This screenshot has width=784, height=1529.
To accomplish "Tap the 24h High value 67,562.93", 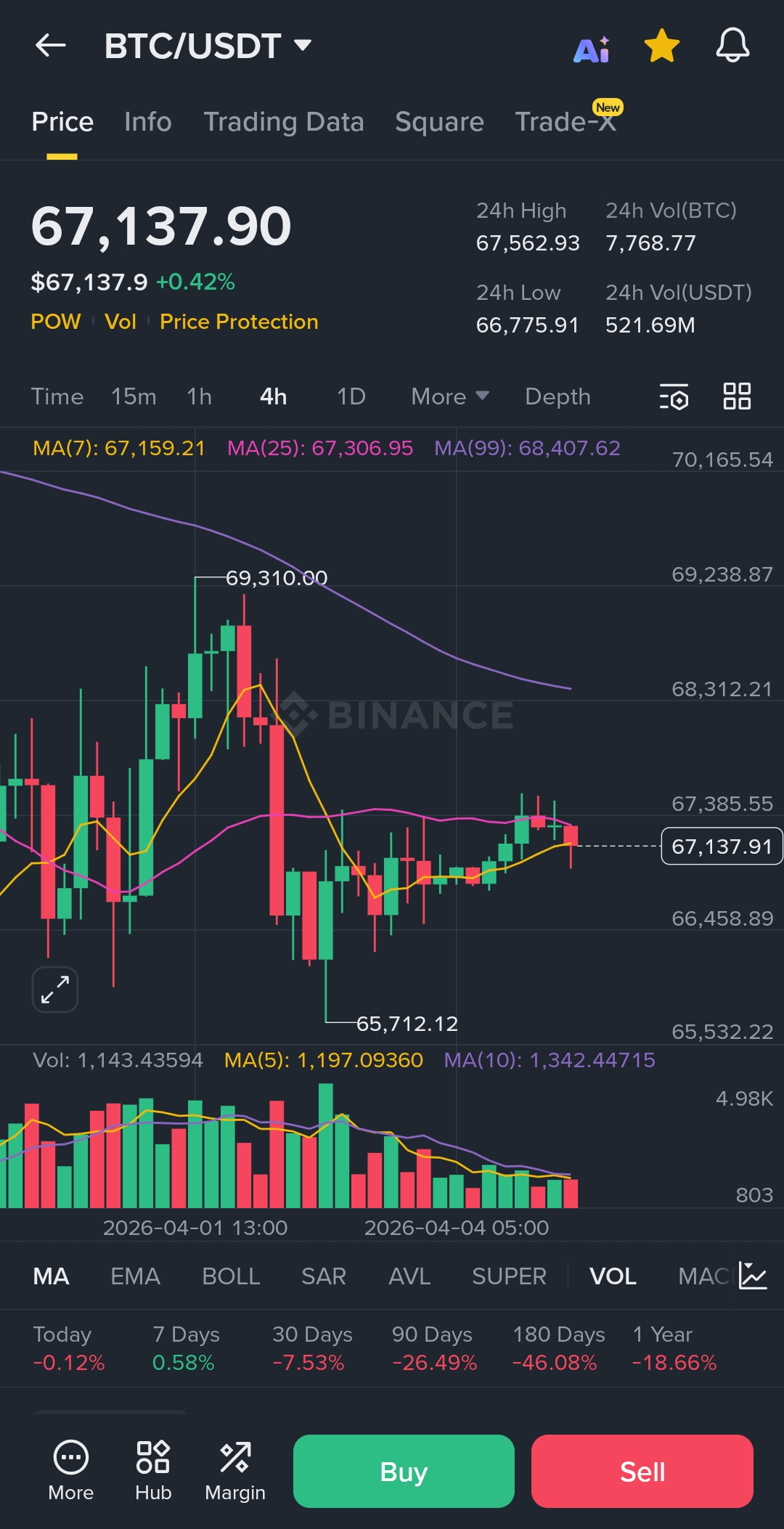I will click(528, 243).
